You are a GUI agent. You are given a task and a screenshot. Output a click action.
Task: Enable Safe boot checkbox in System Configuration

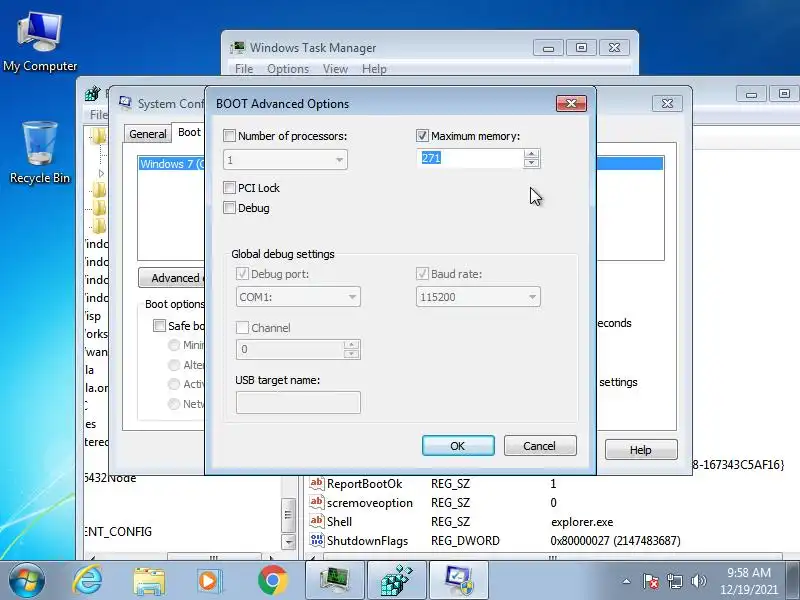click(159, 326)
